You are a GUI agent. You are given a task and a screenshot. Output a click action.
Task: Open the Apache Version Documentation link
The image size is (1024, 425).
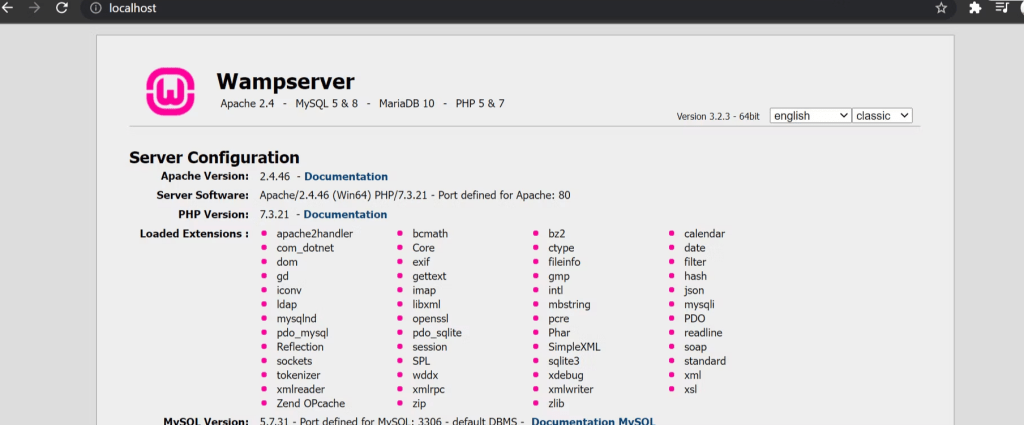tap(345, 177)
